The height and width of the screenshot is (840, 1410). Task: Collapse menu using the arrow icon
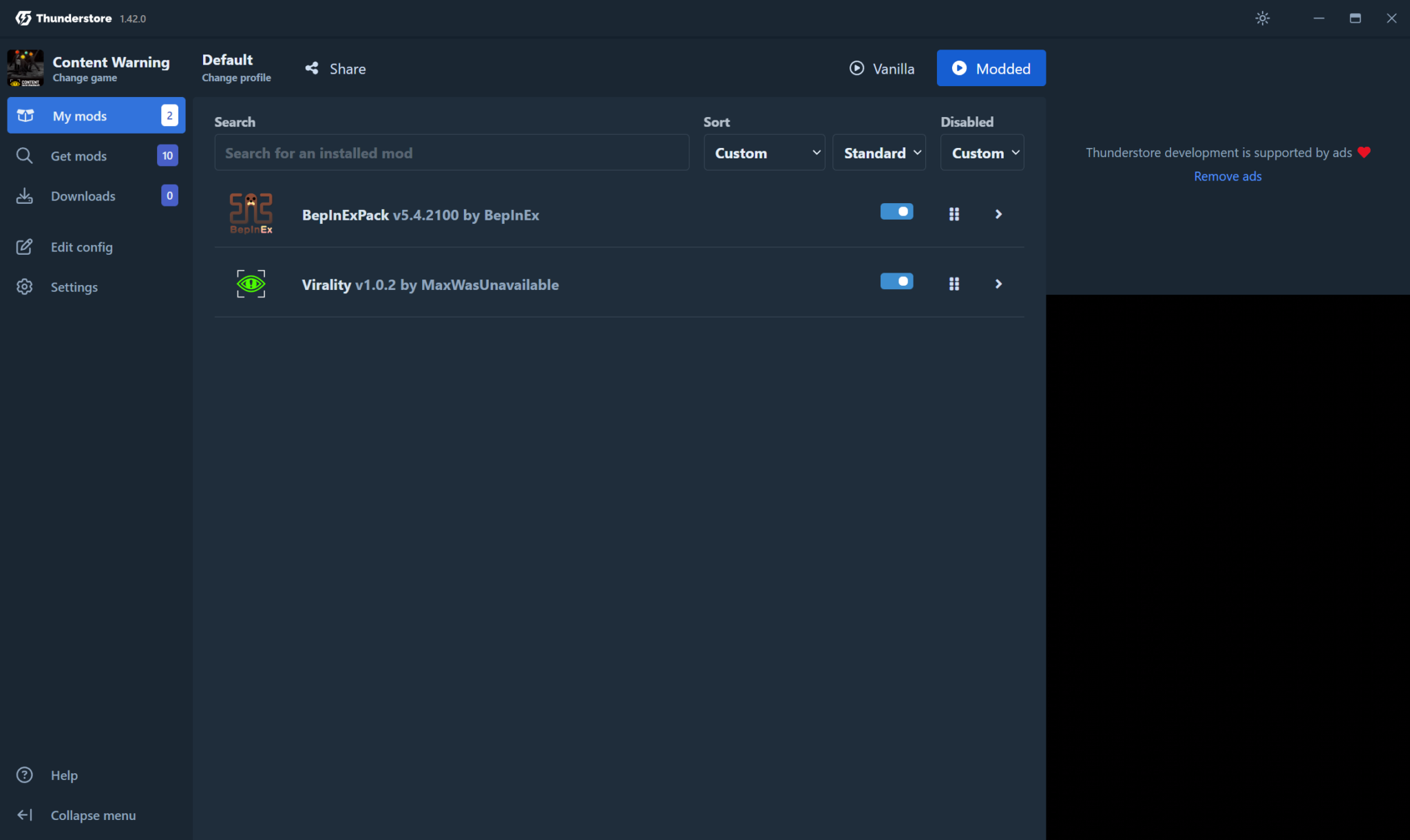[25, 815]
